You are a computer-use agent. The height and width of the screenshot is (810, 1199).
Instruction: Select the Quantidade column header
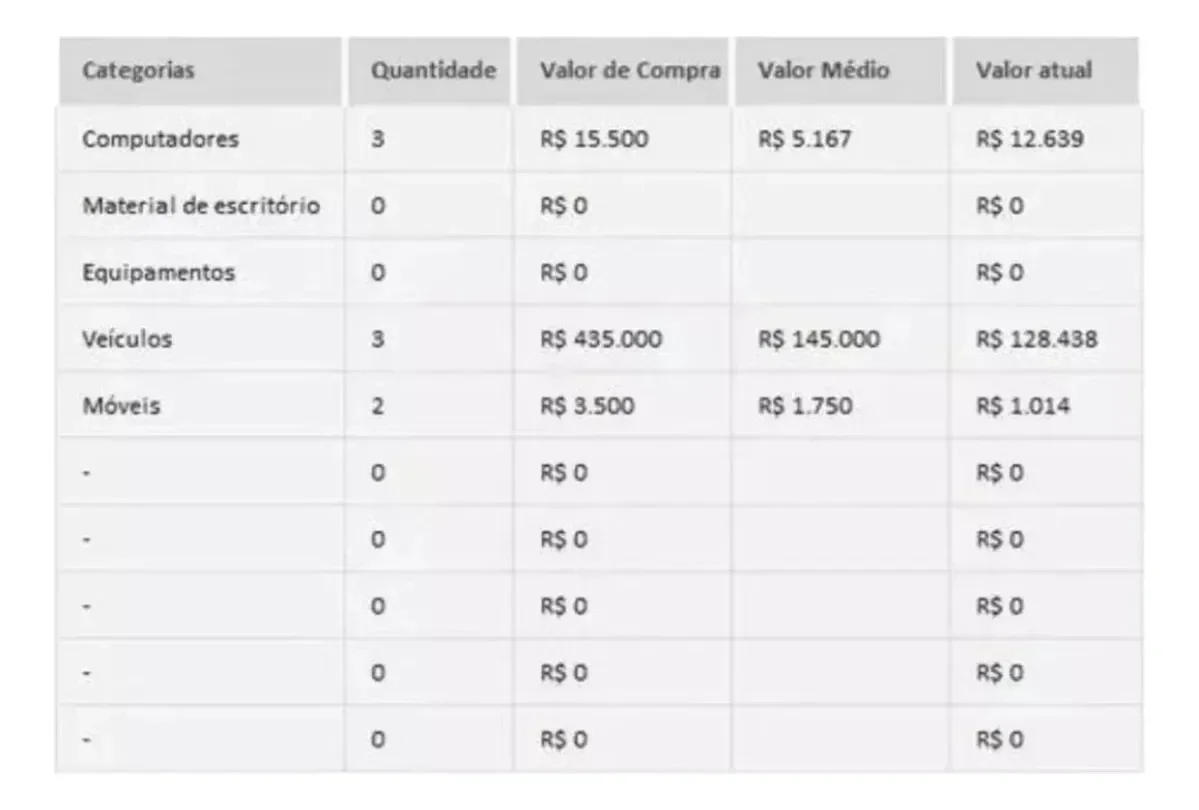click(x=430, y=70)
